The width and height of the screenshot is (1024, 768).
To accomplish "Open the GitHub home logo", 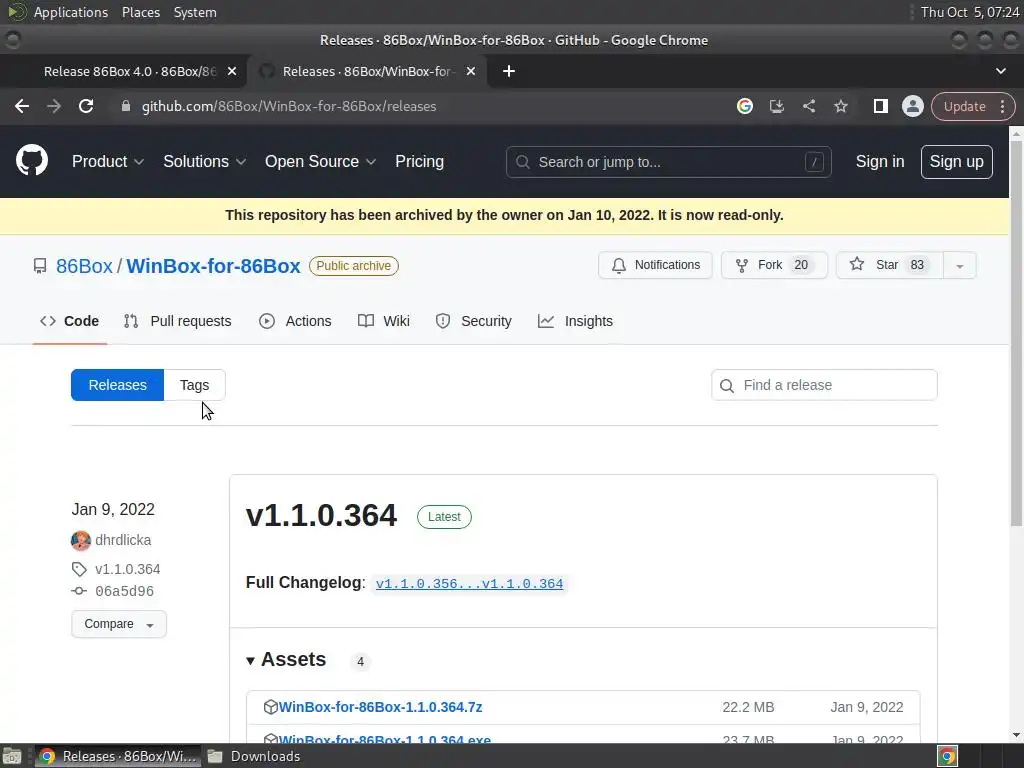I will [32, 161].
